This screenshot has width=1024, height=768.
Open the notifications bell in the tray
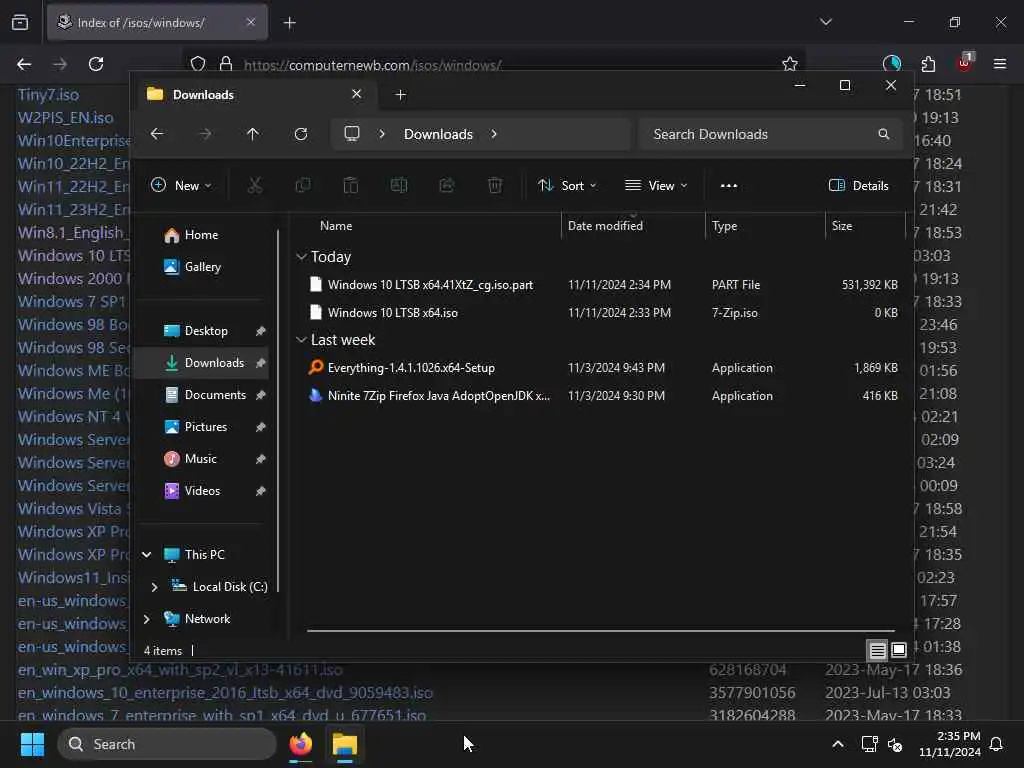click(997, 744)
